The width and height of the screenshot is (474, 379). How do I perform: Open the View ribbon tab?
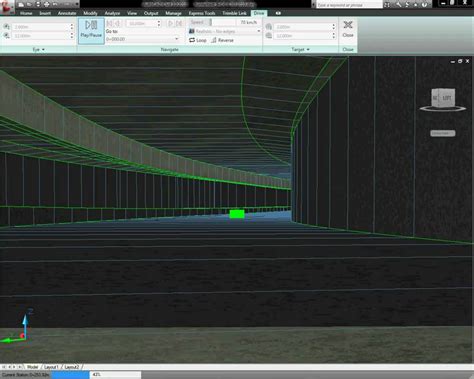tap(132, 13)
